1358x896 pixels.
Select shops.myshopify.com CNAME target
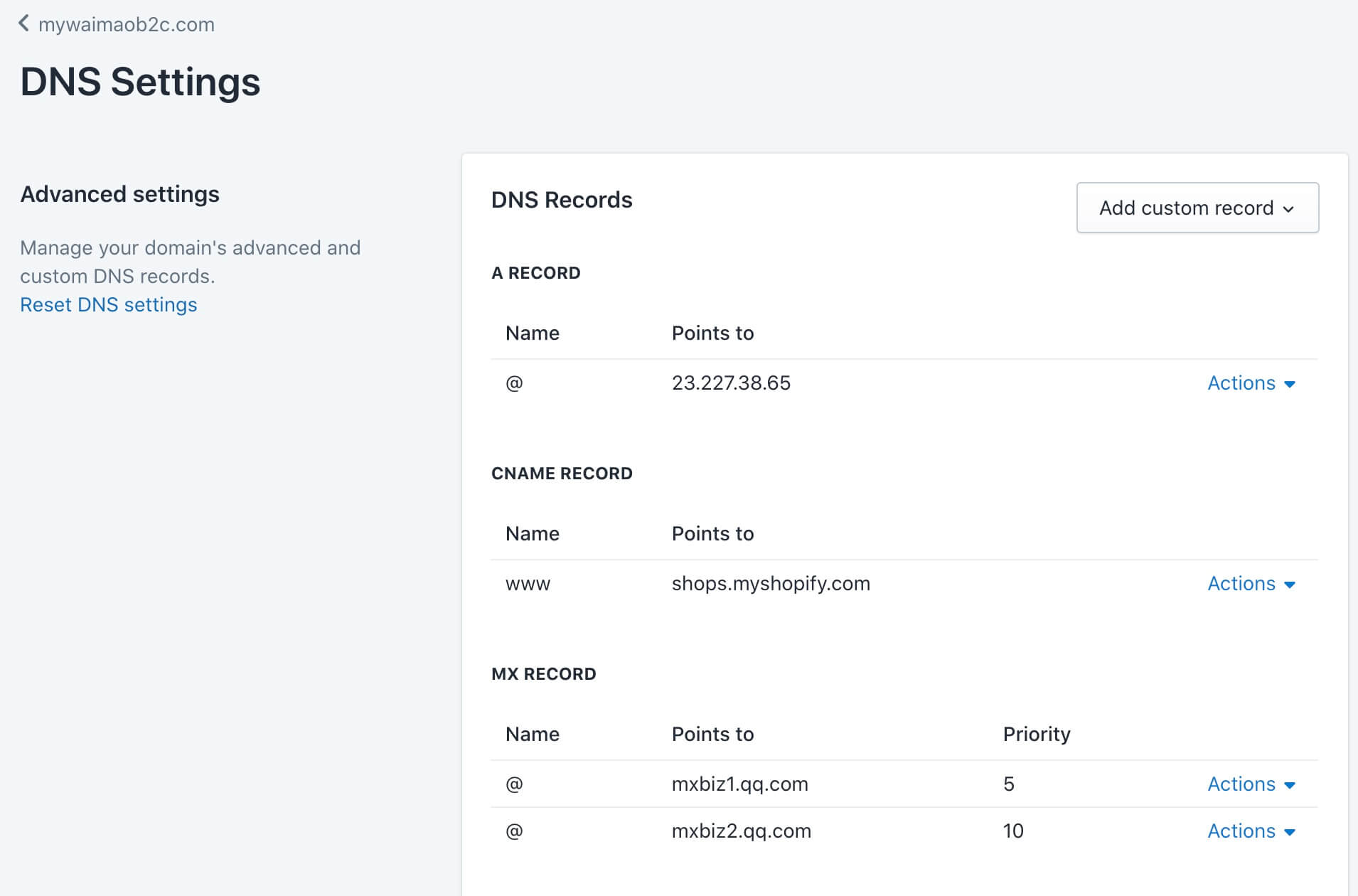pyautogui.click(x=771, y=584)
